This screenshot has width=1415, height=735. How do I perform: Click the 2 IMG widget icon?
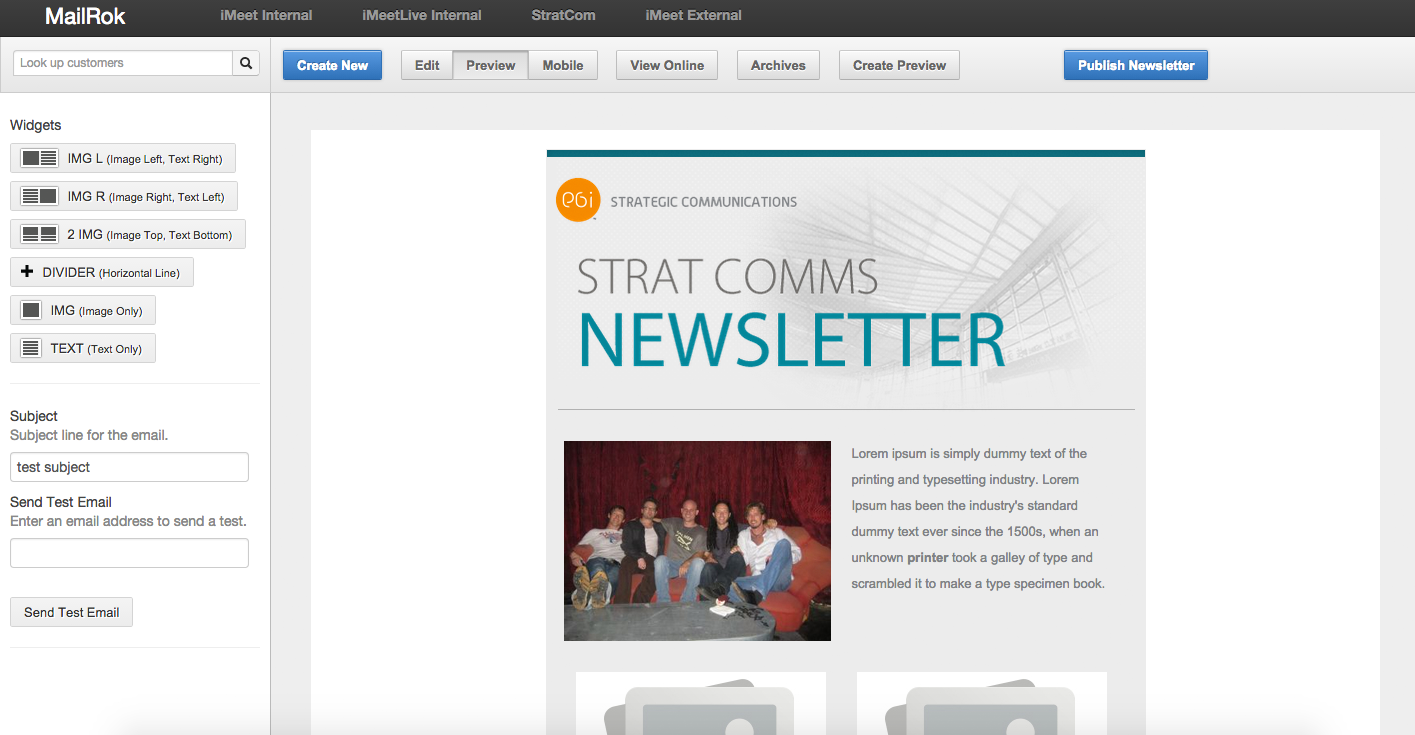pos(39,234)
